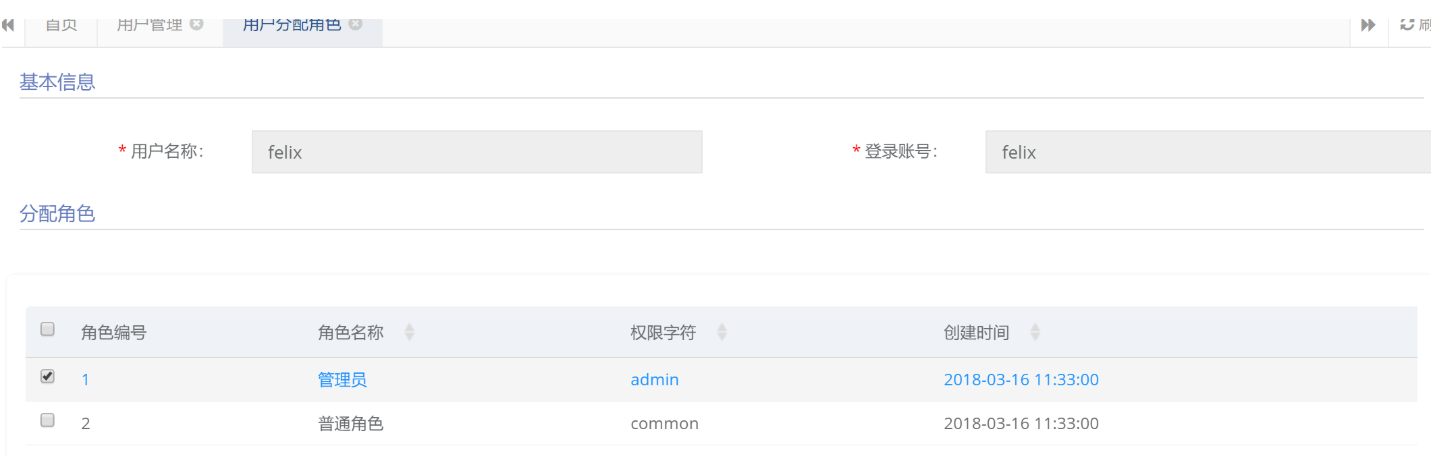Sort table by 角色名称 sort arrows
This screenshot has width=1449, height=457.
click(x=409, y=333)
